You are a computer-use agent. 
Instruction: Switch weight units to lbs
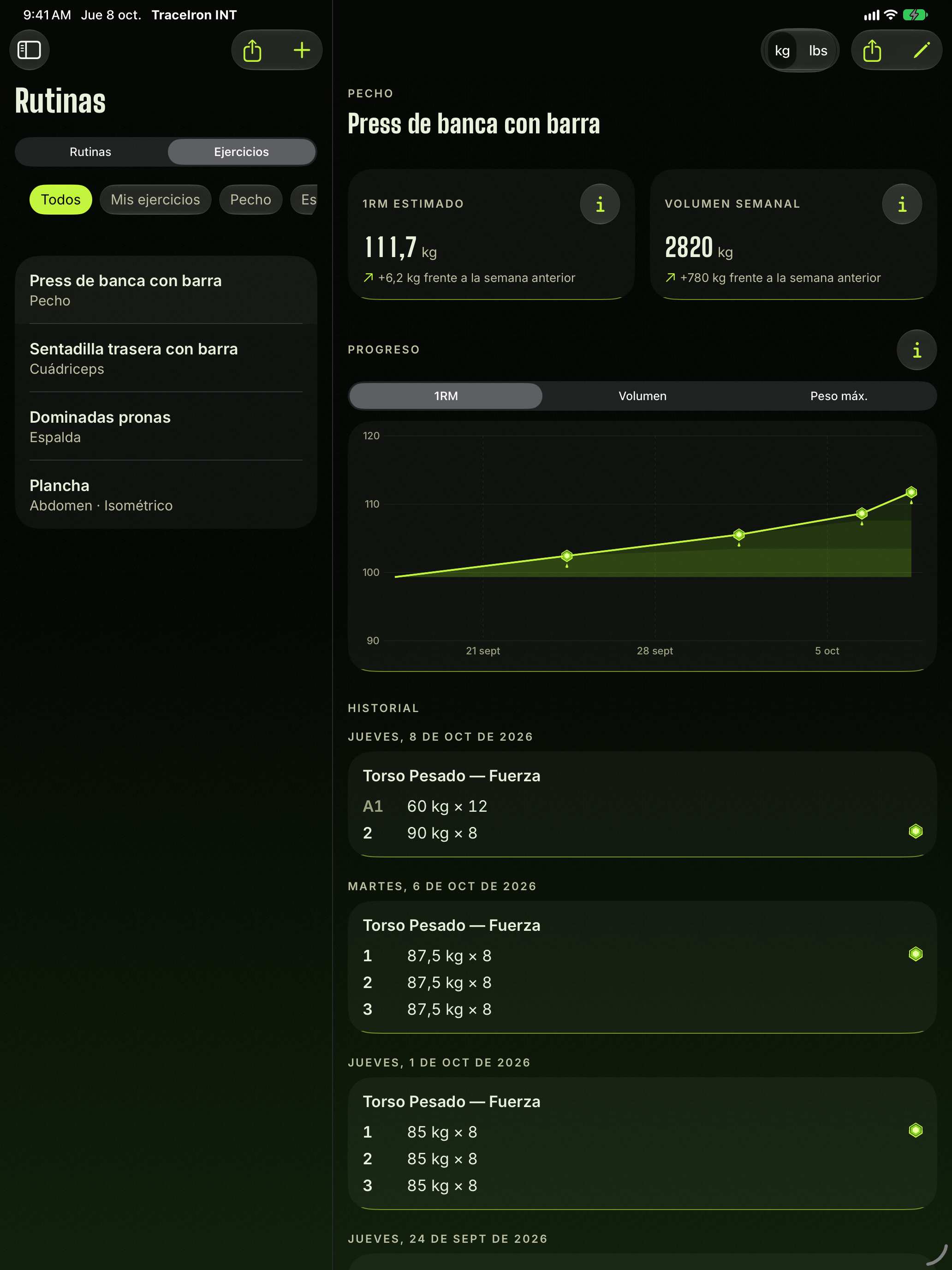818,50
